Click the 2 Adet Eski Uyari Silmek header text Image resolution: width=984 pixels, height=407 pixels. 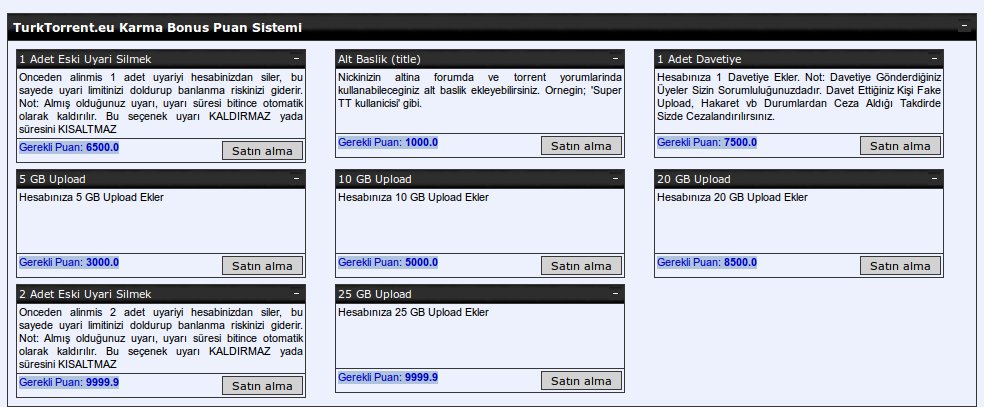coord(85,294)
